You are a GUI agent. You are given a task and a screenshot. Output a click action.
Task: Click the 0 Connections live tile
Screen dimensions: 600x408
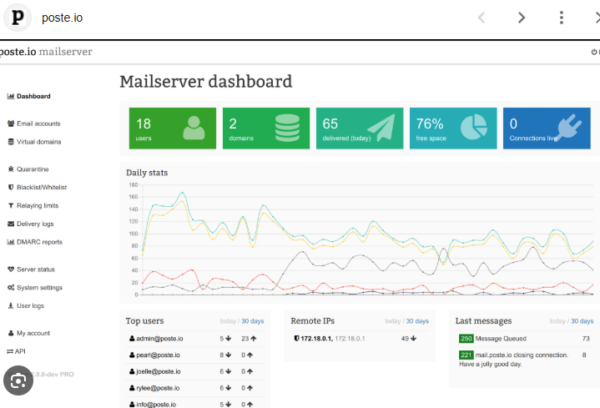(x=547, y=128)
